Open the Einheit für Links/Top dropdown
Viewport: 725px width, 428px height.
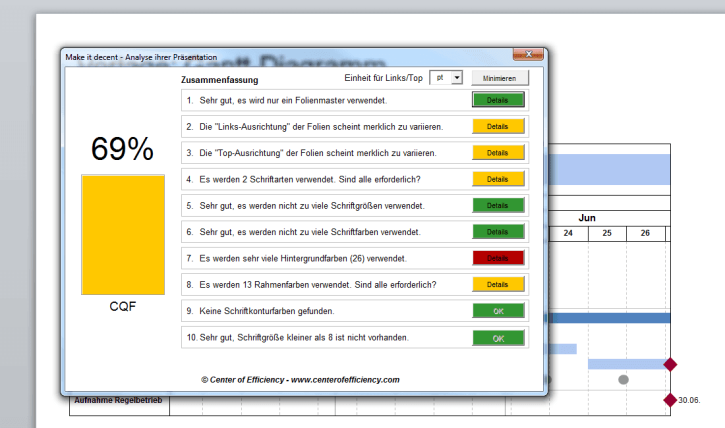tap(457, 78)
